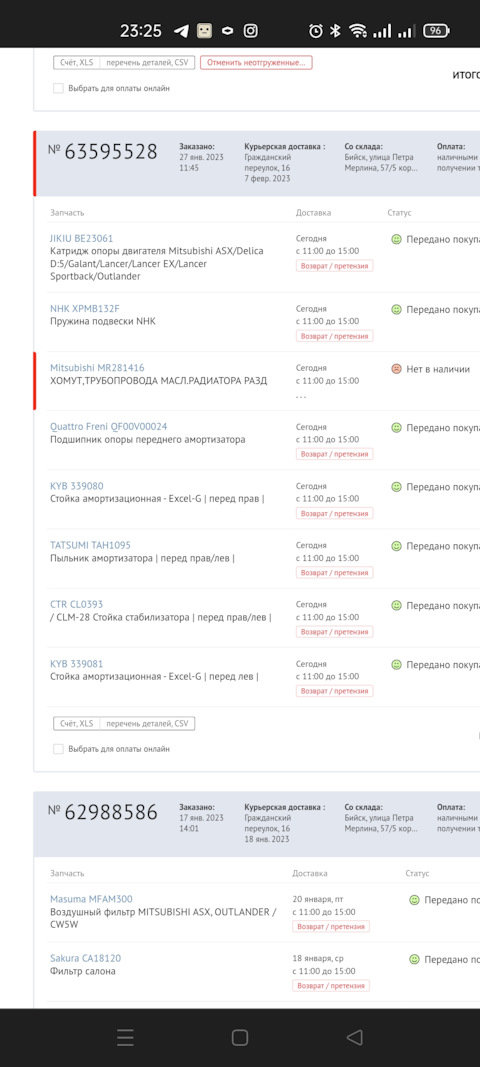Download Счёт, XLS for order 63595528
The height and width of the screenshot is (1067, 480).
[x=77, y=723]
